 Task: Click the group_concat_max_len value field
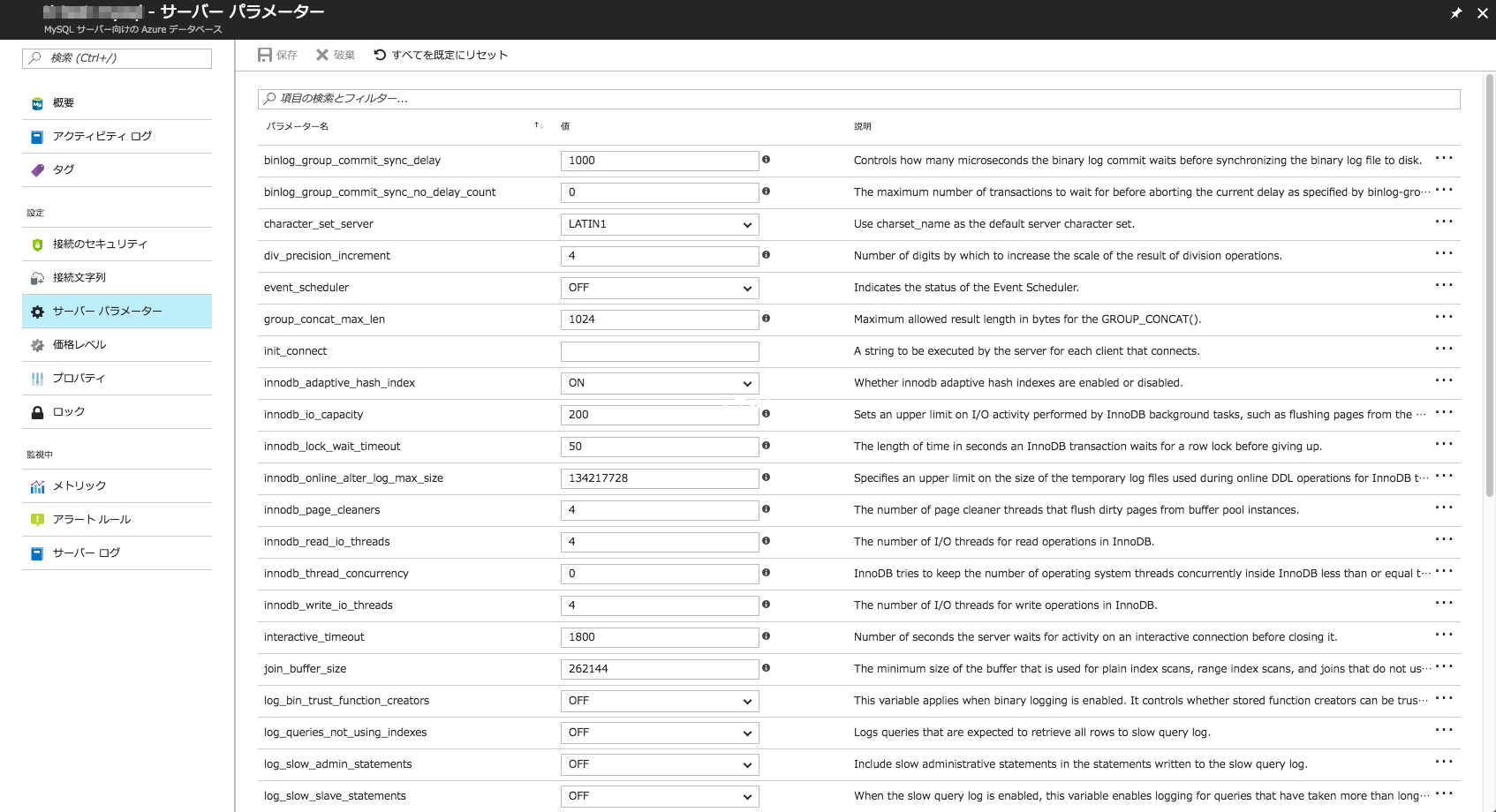(x=660, y=320)
